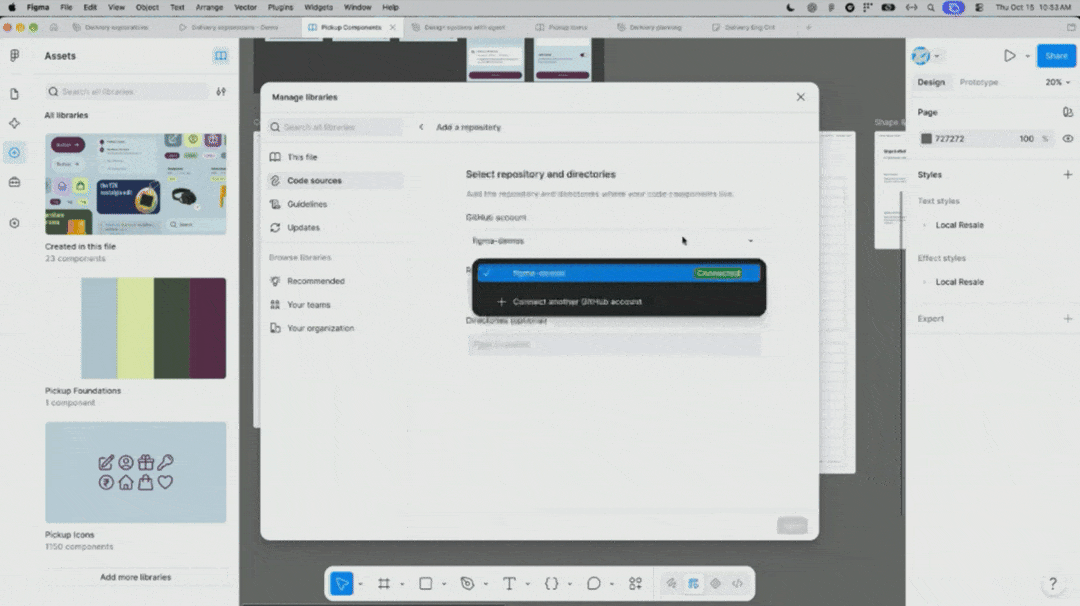Open the library book icon in Assets
Screen dimensions: 1080x606
(x=220, y=56)
